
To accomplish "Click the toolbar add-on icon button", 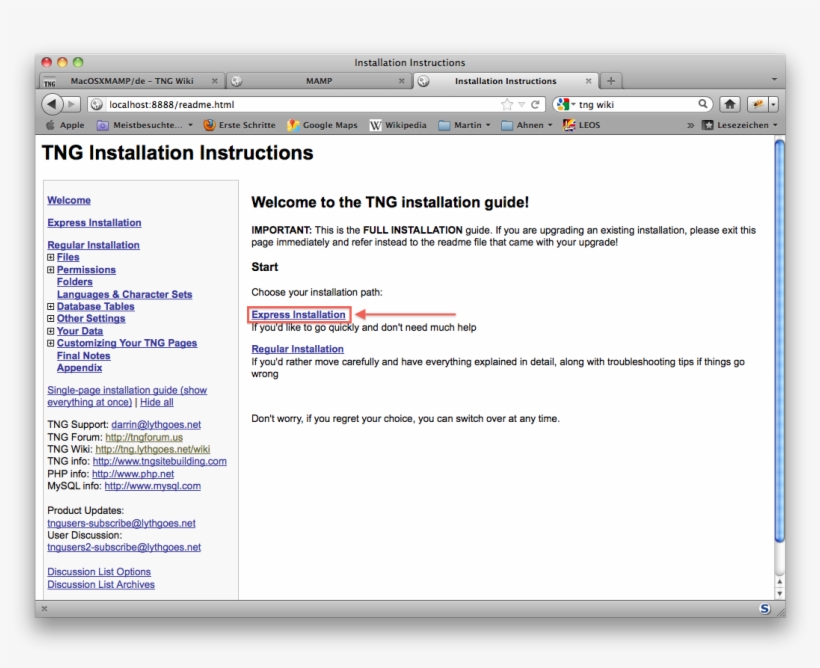I will [757, 105].
